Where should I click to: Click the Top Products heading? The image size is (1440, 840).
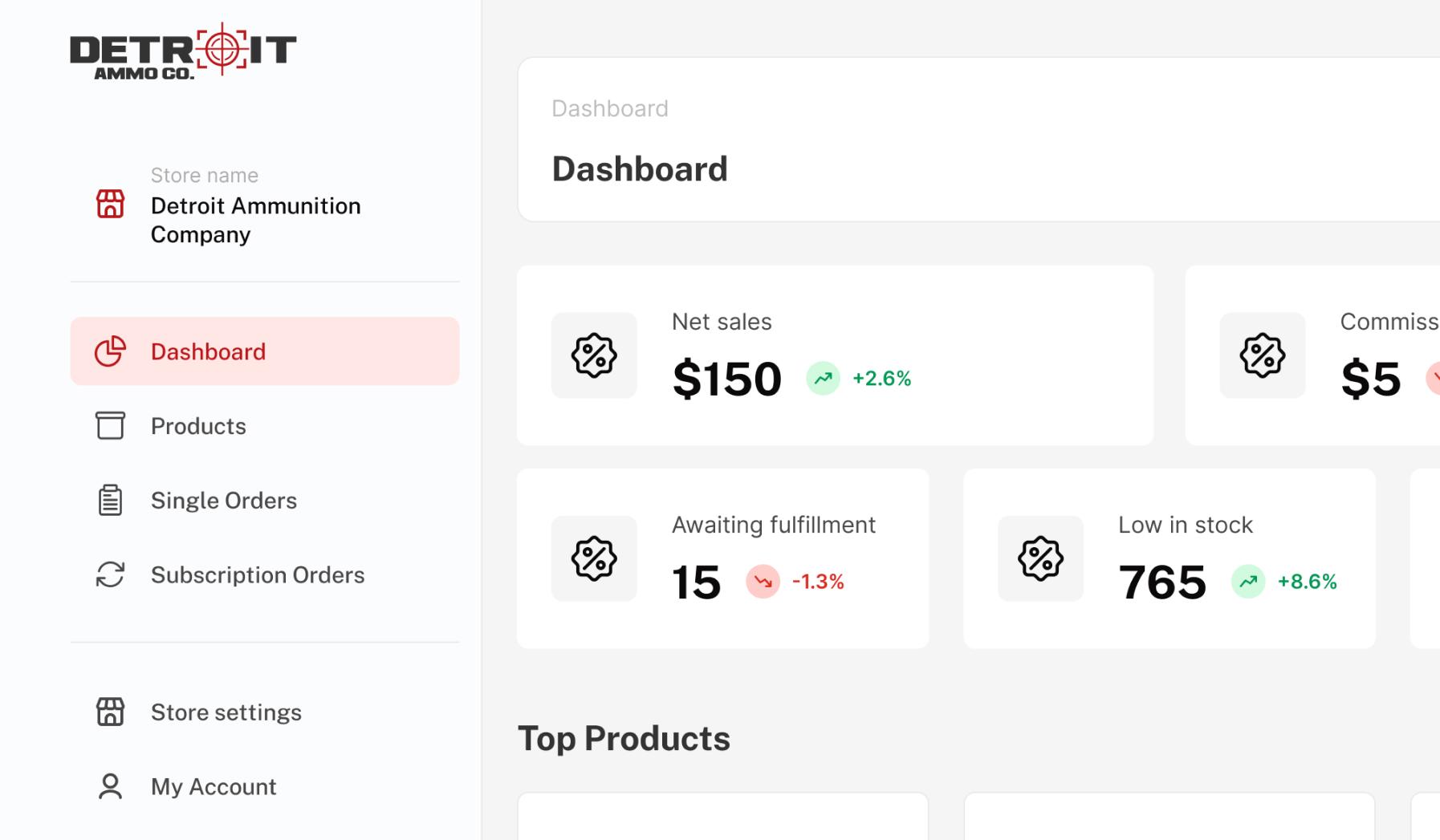point(624,739)
